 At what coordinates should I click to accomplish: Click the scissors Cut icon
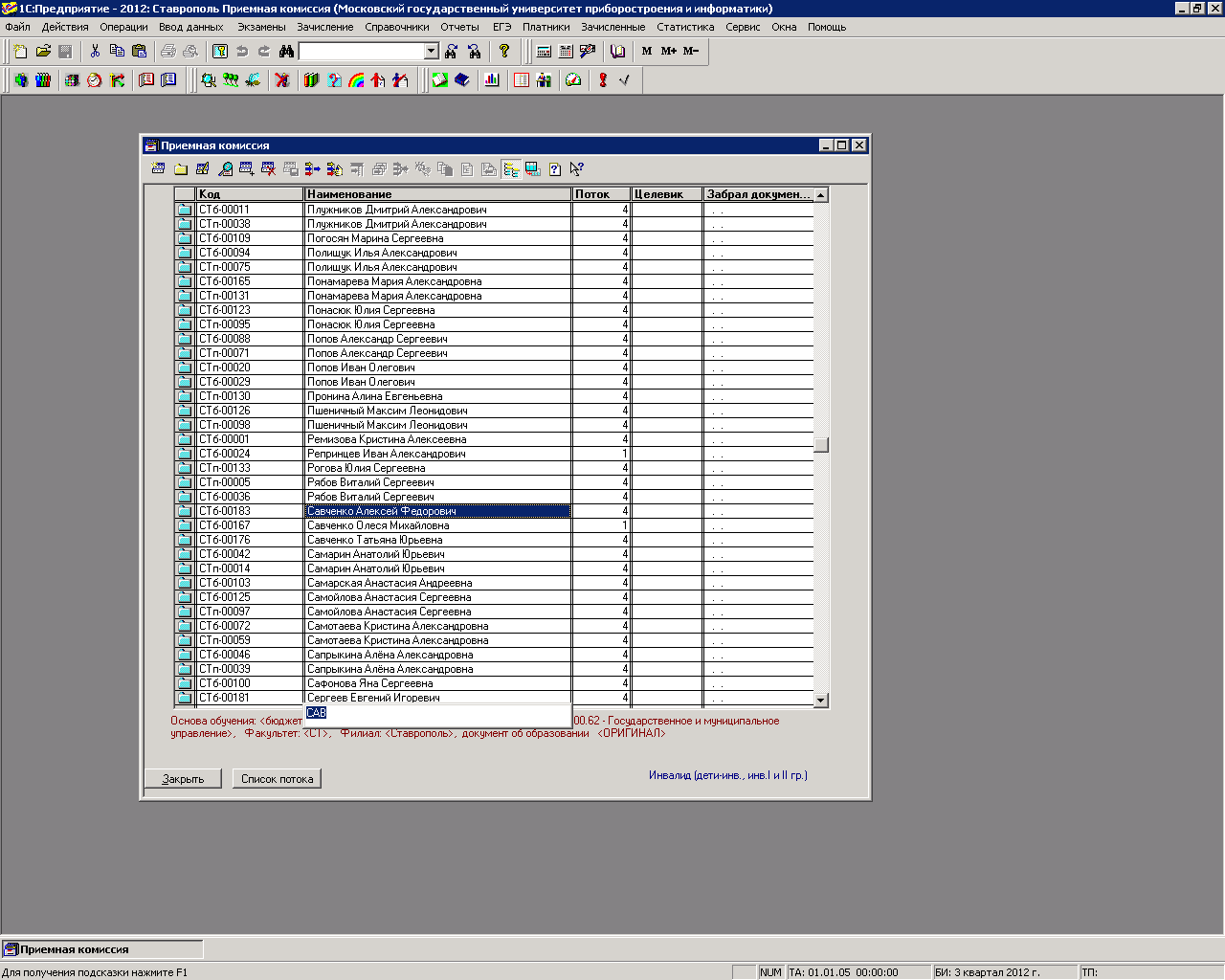click(x=95, y=51)
